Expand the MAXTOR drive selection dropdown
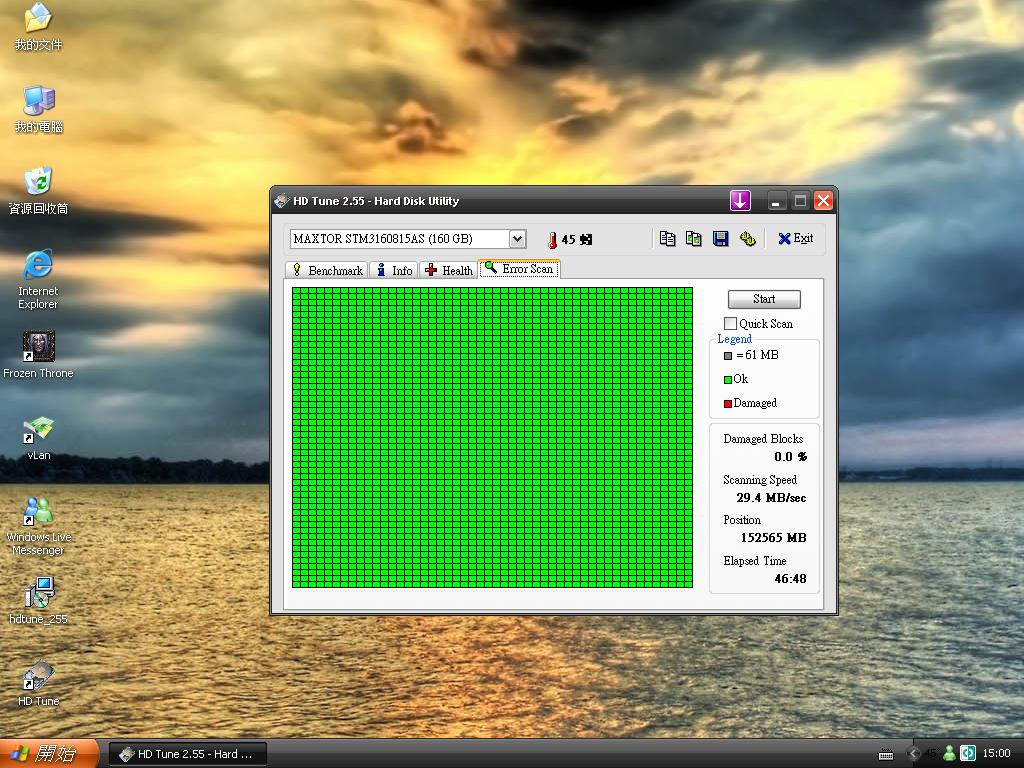This screenshot has width=1024, height=768. [517, 239]
